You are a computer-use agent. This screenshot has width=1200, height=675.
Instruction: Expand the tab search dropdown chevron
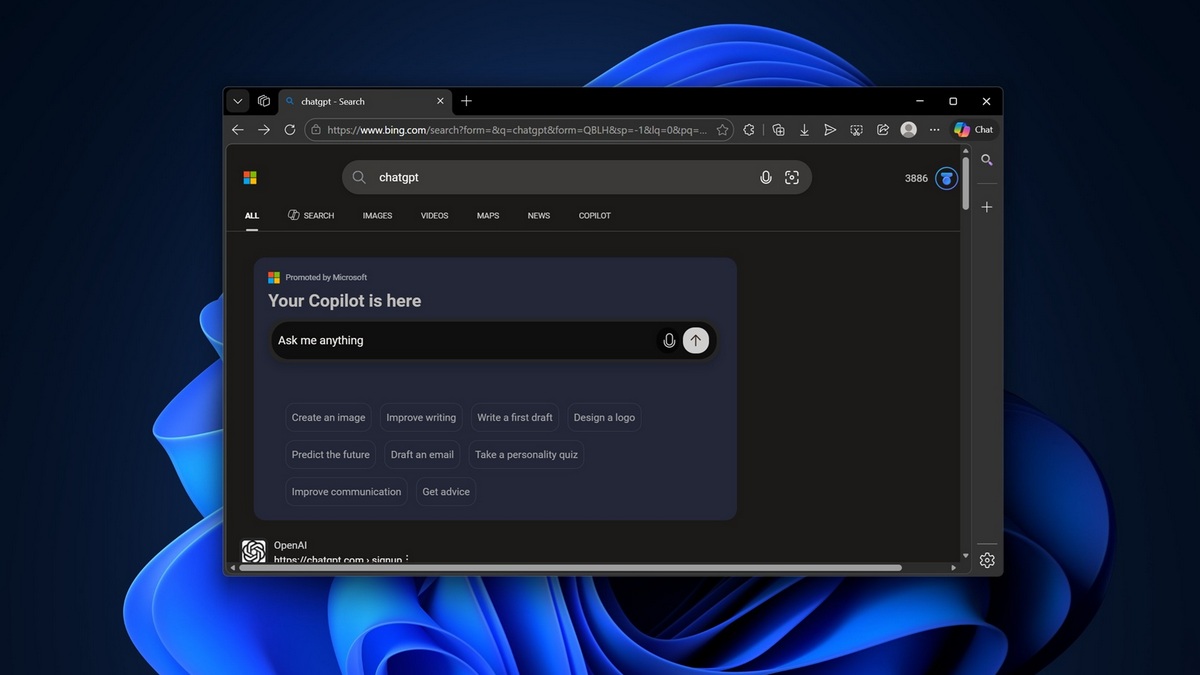click(237, 101)
